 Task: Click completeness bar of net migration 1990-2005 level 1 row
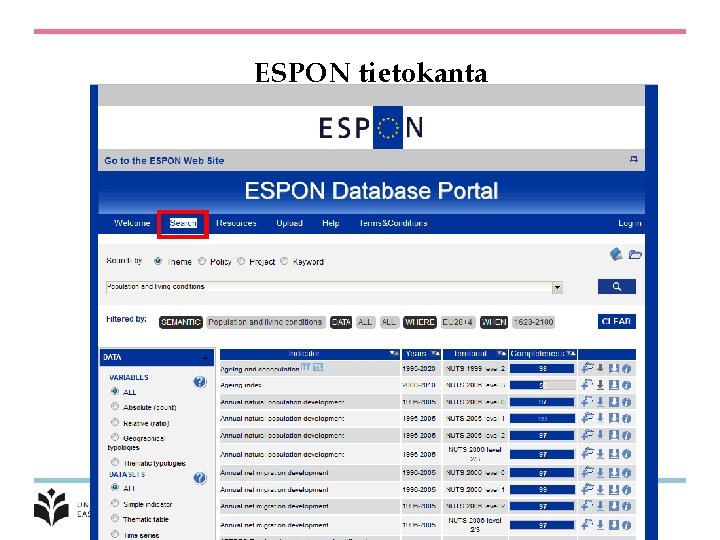(x=542, y=490)
